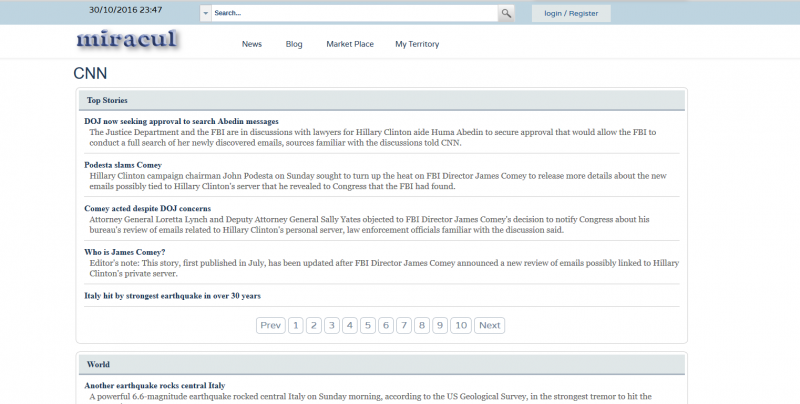Open Comey acted despite DOJ concerns

click(x=147, y=208)
